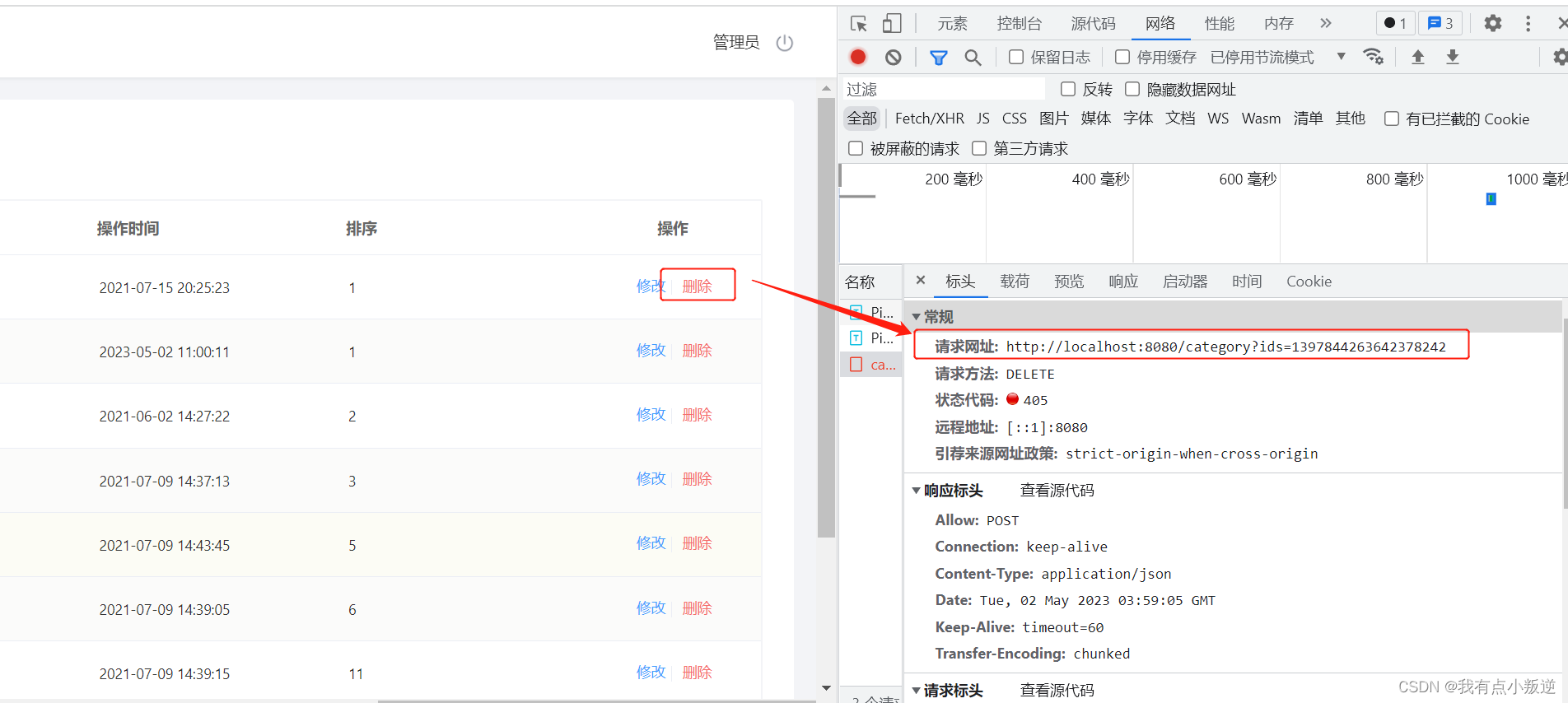Switch to the 元素 DevTools tab

953,24
